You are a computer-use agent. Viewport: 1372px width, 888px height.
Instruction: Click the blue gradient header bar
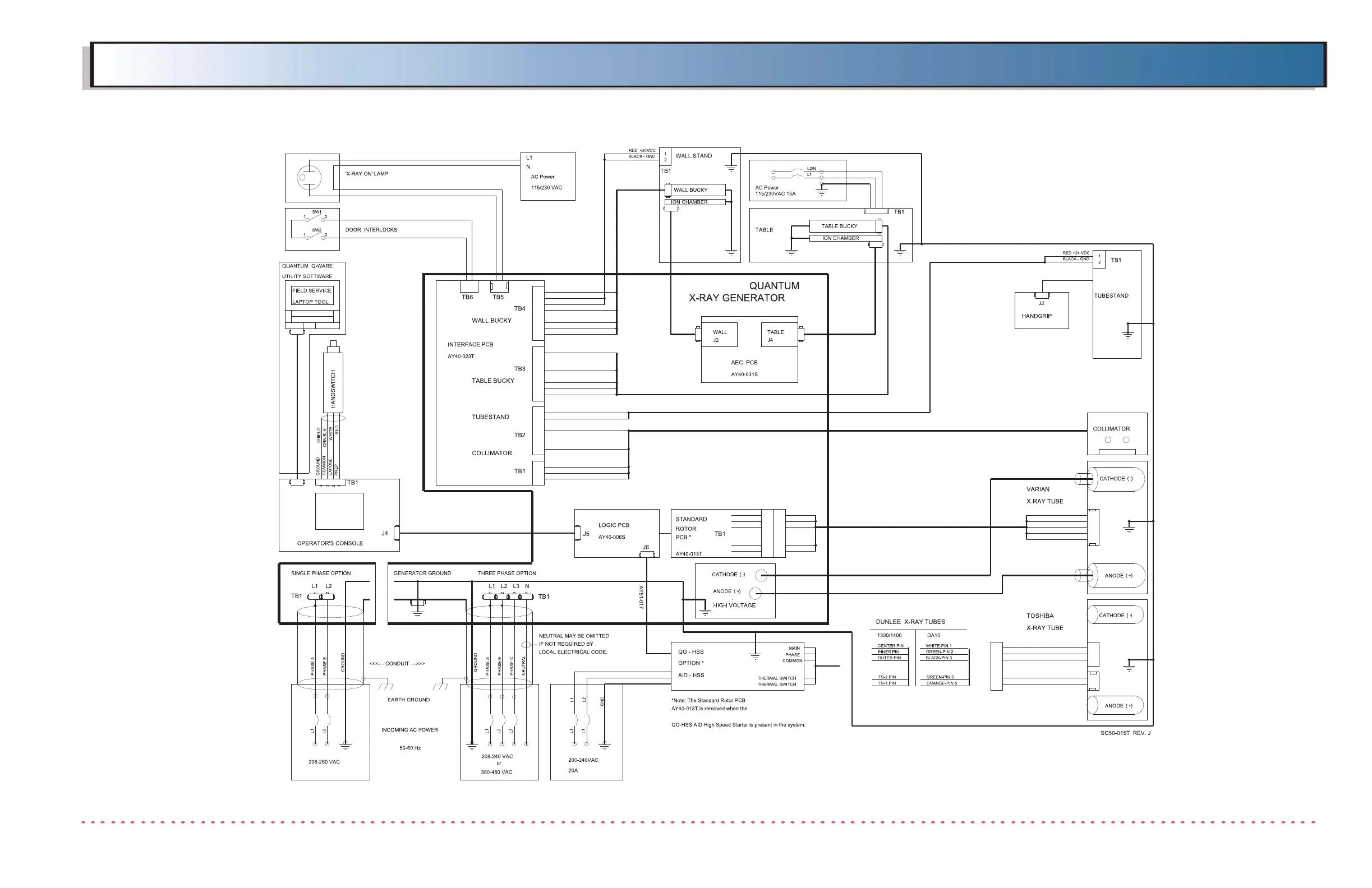708,64
